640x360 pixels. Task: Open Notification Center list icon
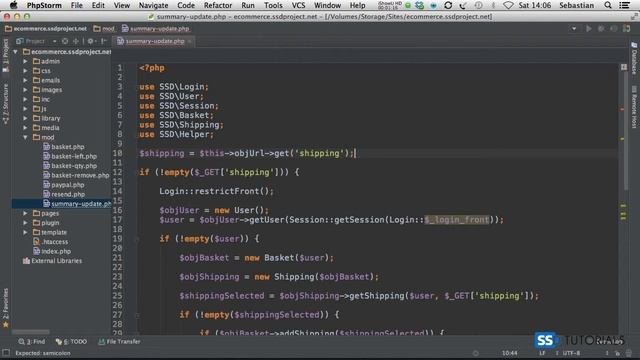pyautogui.click(x=624, y=5)
